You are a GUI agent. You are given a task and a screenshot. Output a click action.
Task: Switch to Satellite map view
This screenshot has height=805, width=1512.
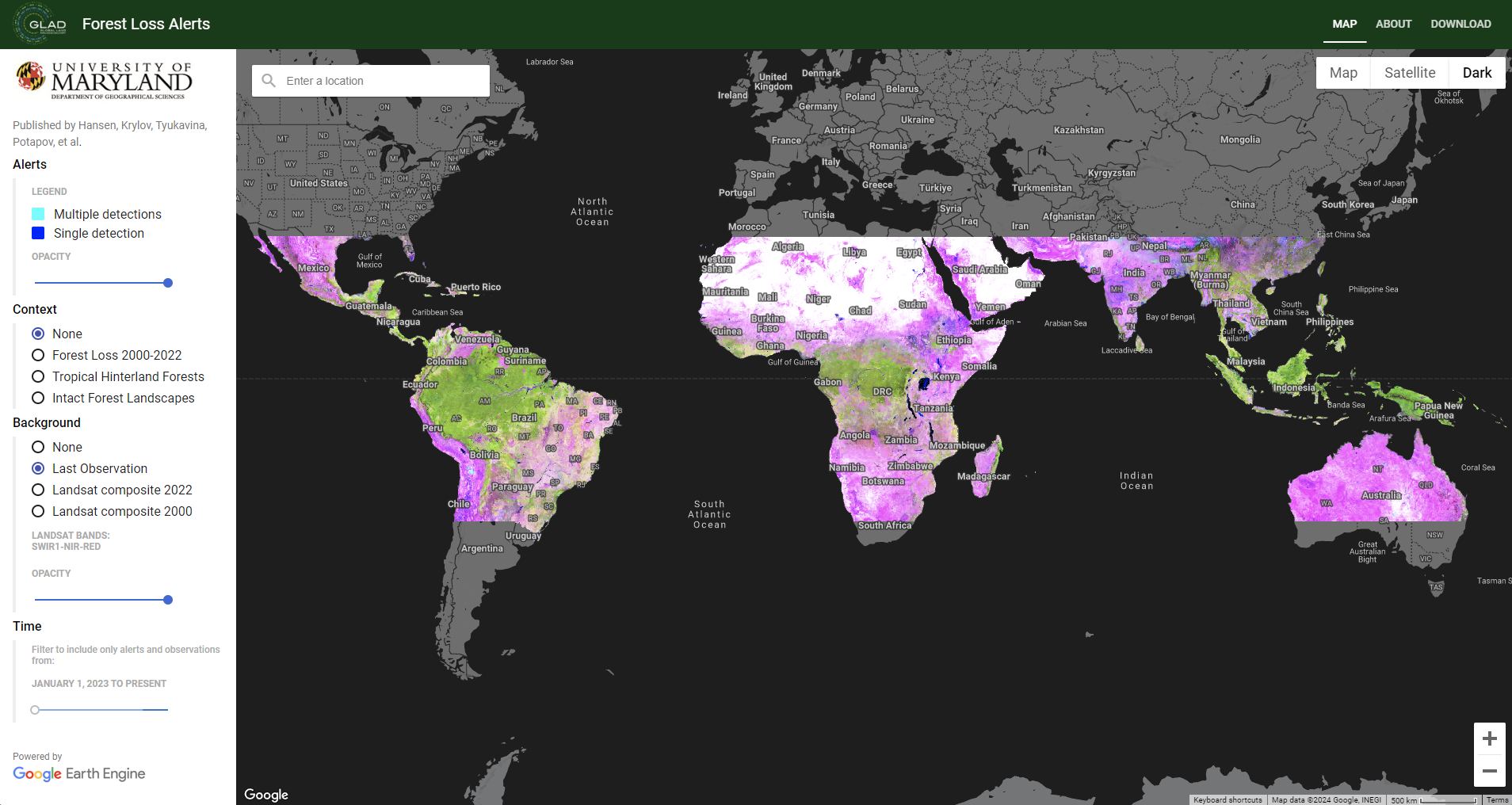point(1409,73)
